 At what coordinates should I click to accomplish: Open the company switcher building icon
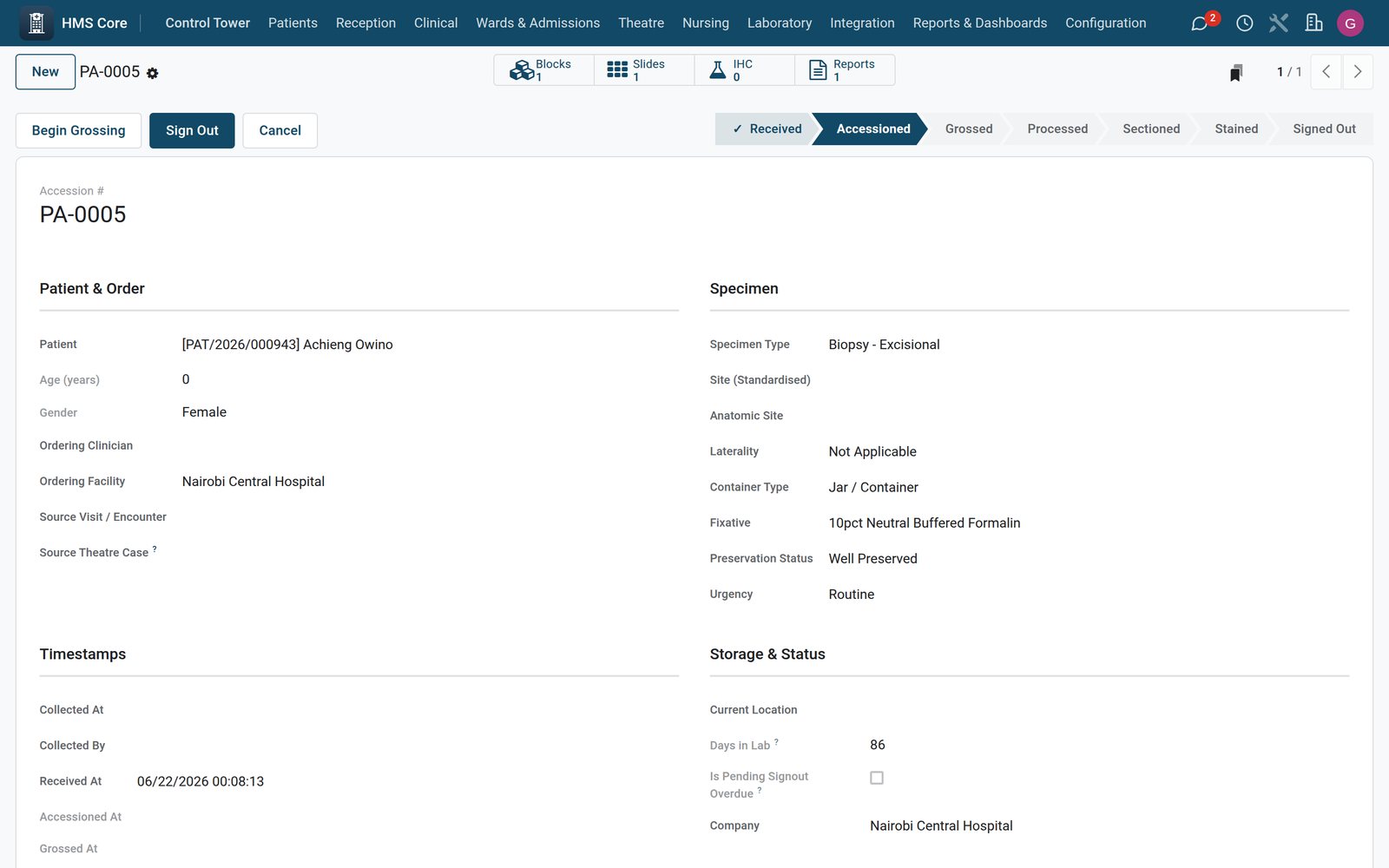point(1313,23)
